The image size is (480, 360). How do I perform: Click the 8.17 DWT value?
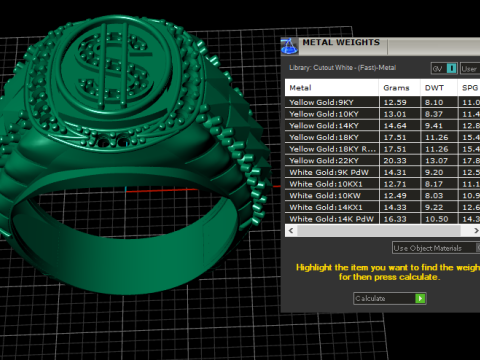pyautogui.click(x=434, y=184)
